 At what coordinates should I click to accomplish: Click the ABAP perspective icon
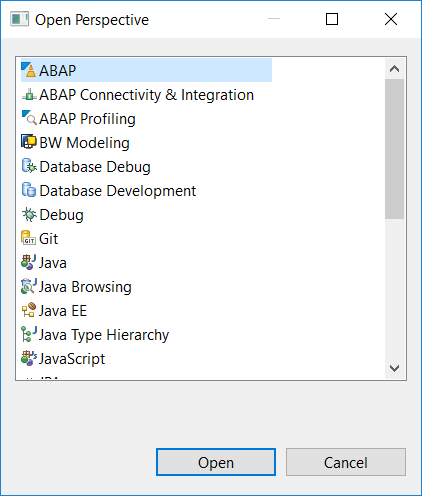pyautogui.click(x=28, y=70)
